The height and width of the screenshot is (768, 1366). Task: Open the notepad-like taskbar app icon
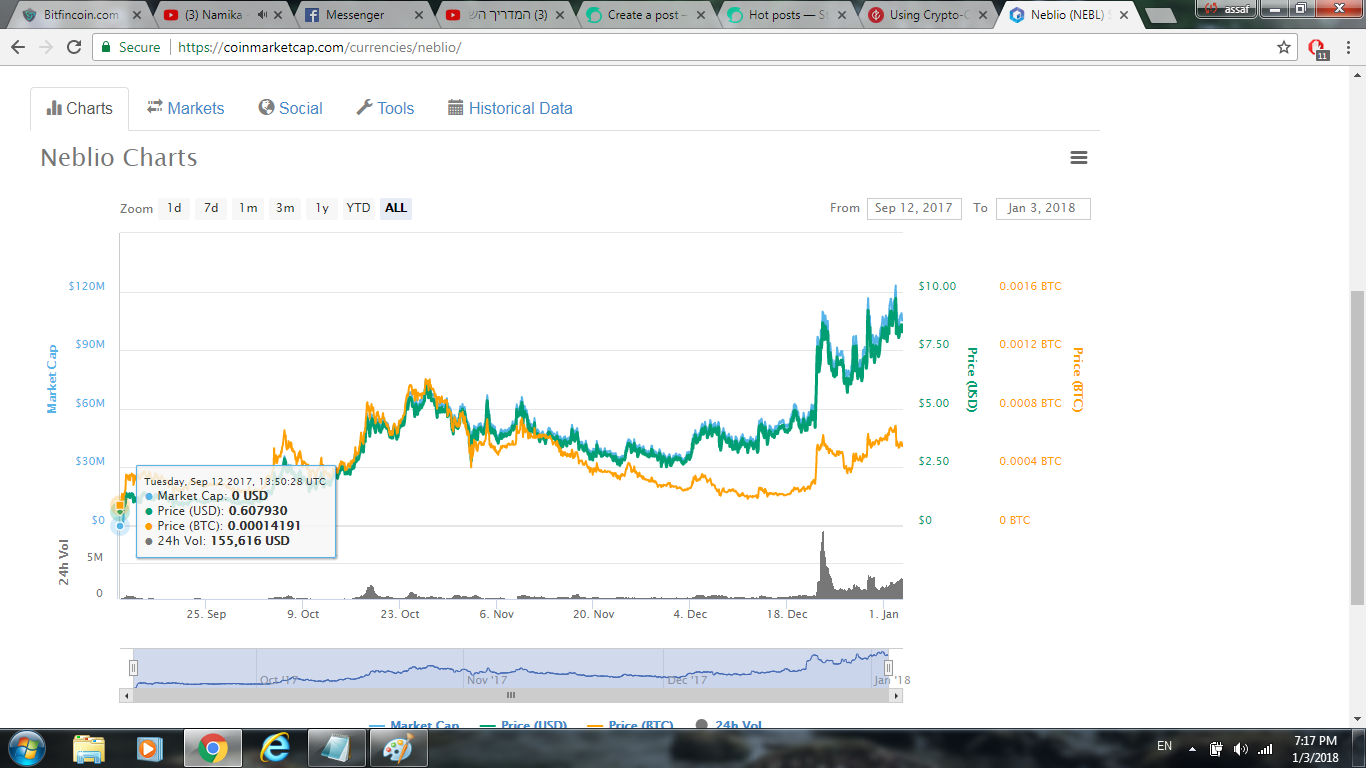click(x=336, y=748)
